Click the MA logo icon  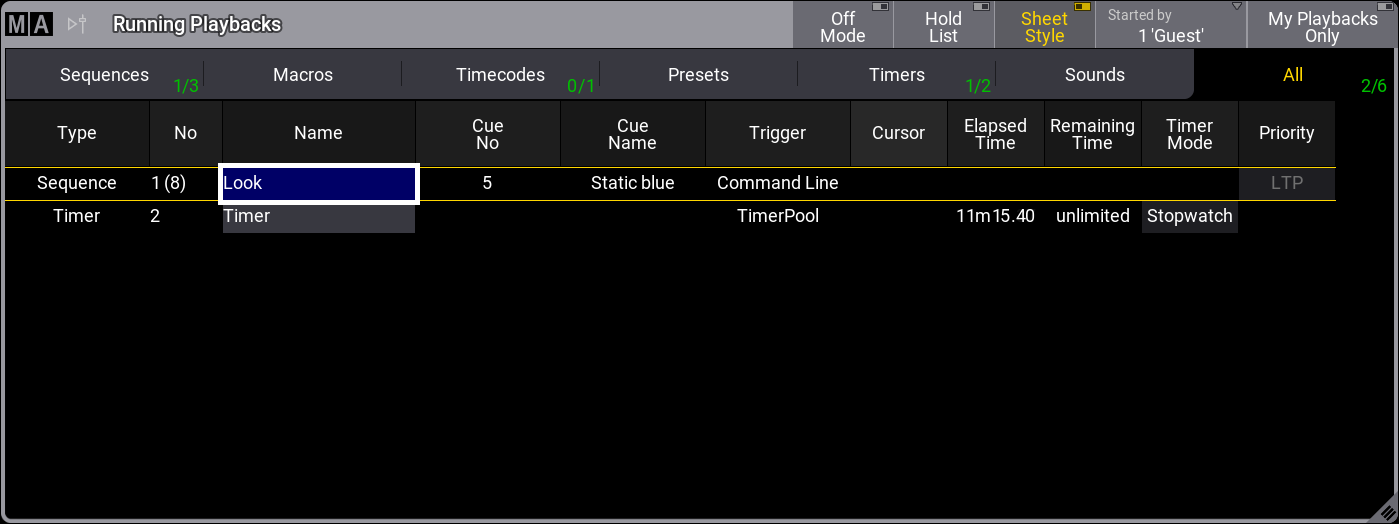coord(28,24)
